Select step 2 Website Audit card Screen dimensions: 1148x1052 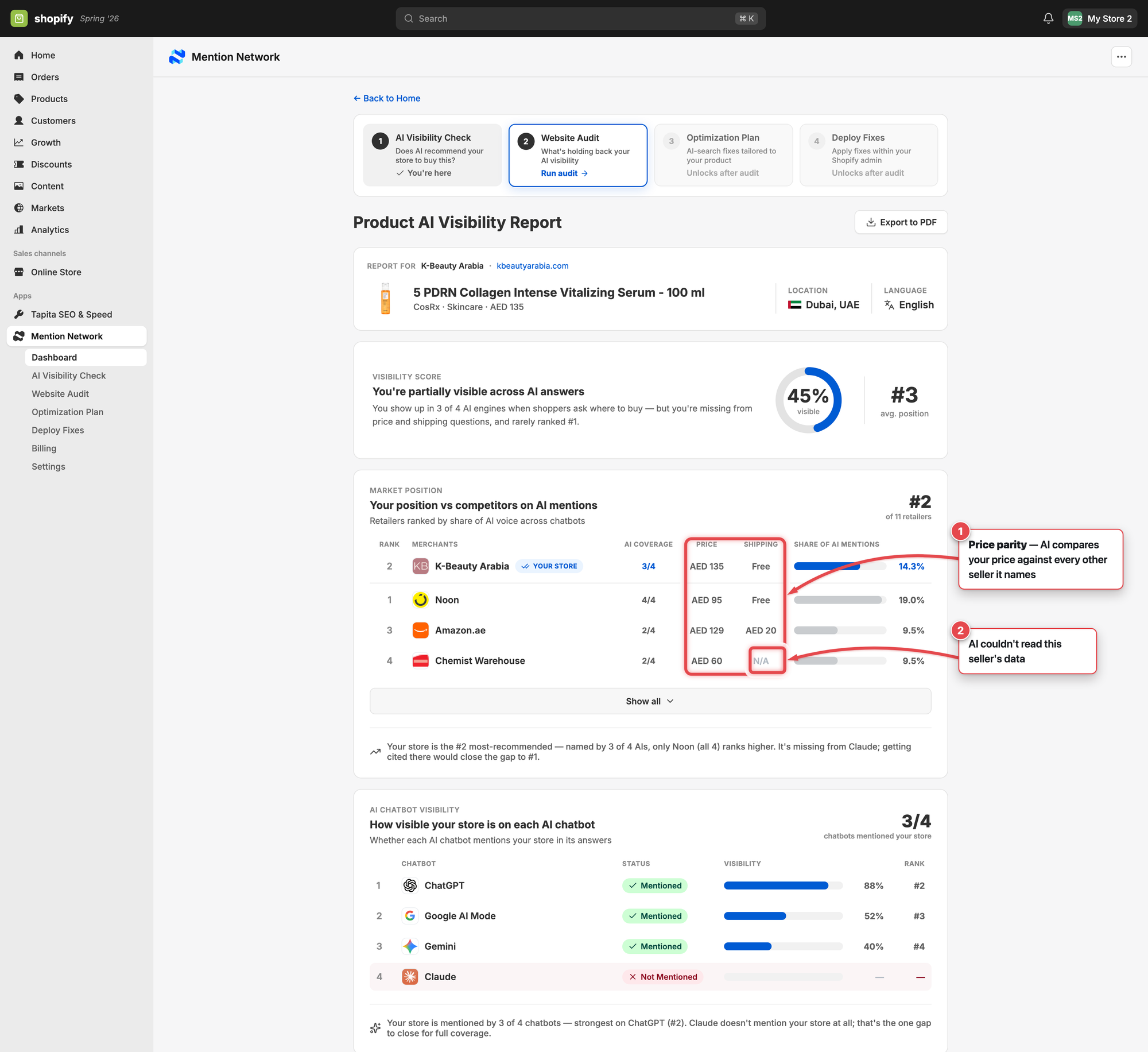(x=578, y=155)
